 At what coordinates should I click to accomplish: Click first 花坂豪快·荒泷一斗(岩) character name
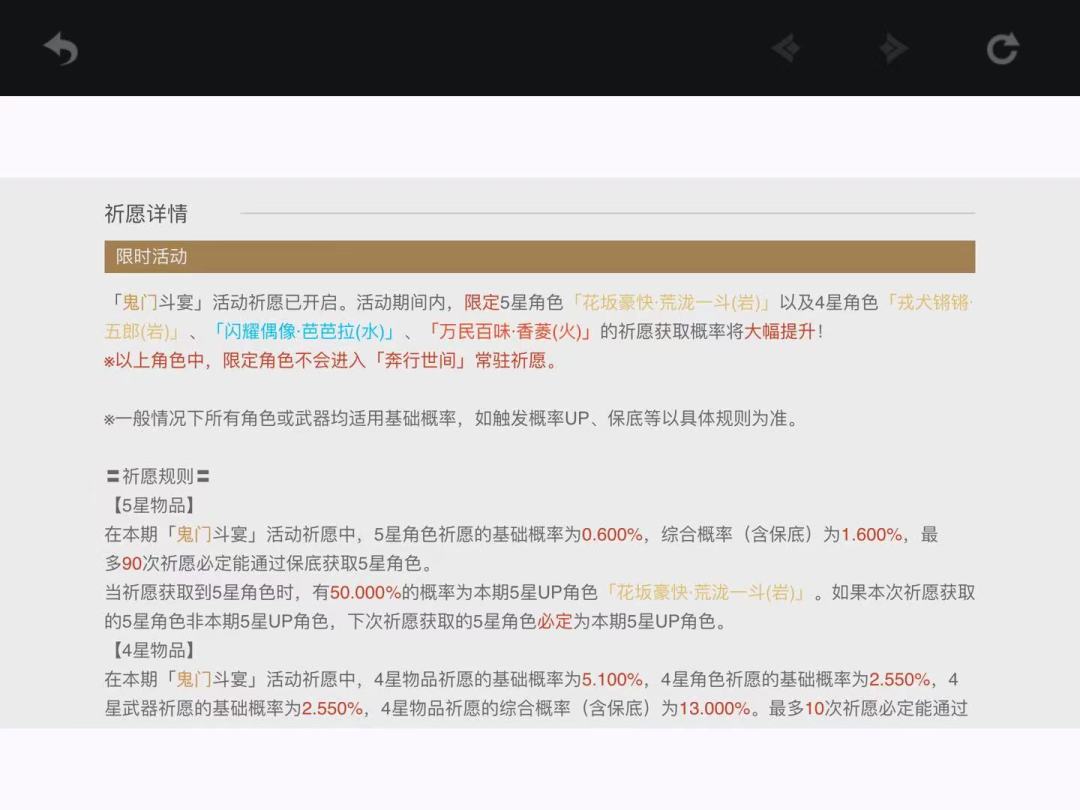tap(670, 302)
